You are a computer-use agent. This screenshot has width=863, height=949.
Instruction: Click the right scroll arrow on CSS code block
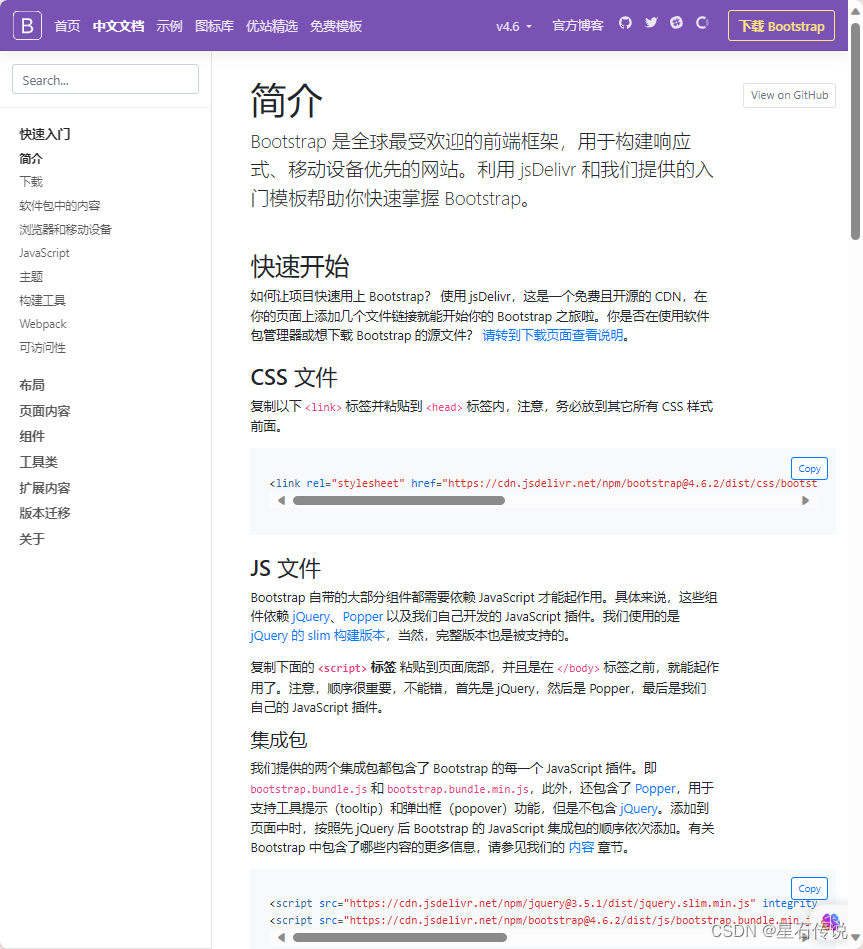[x=807, y=500]
